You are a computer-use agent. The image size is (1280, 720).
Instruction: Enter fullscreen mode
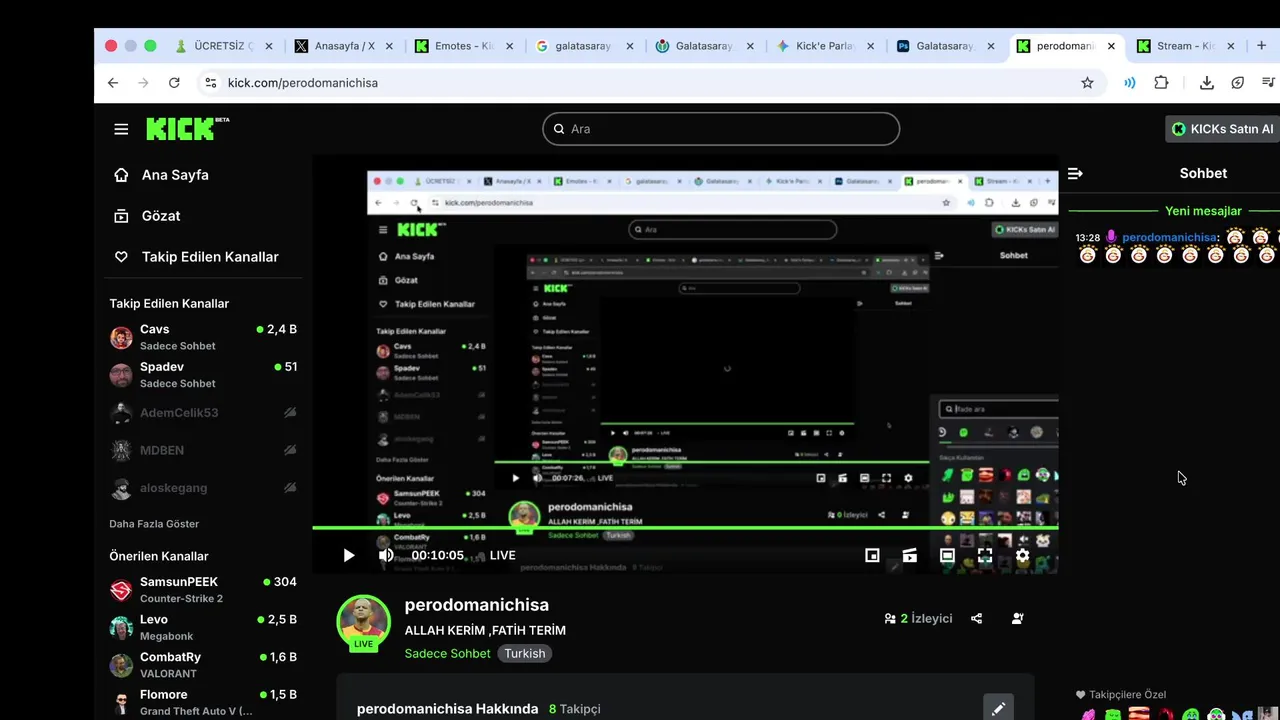coord(985,555)
